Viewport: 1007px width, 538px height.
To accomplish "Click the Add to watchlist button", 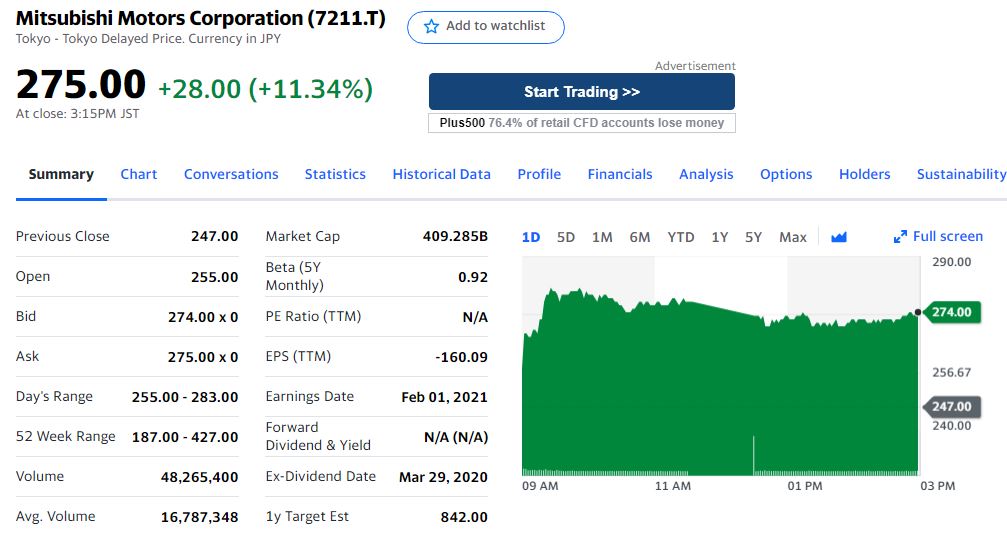I will tap(486, 27).
